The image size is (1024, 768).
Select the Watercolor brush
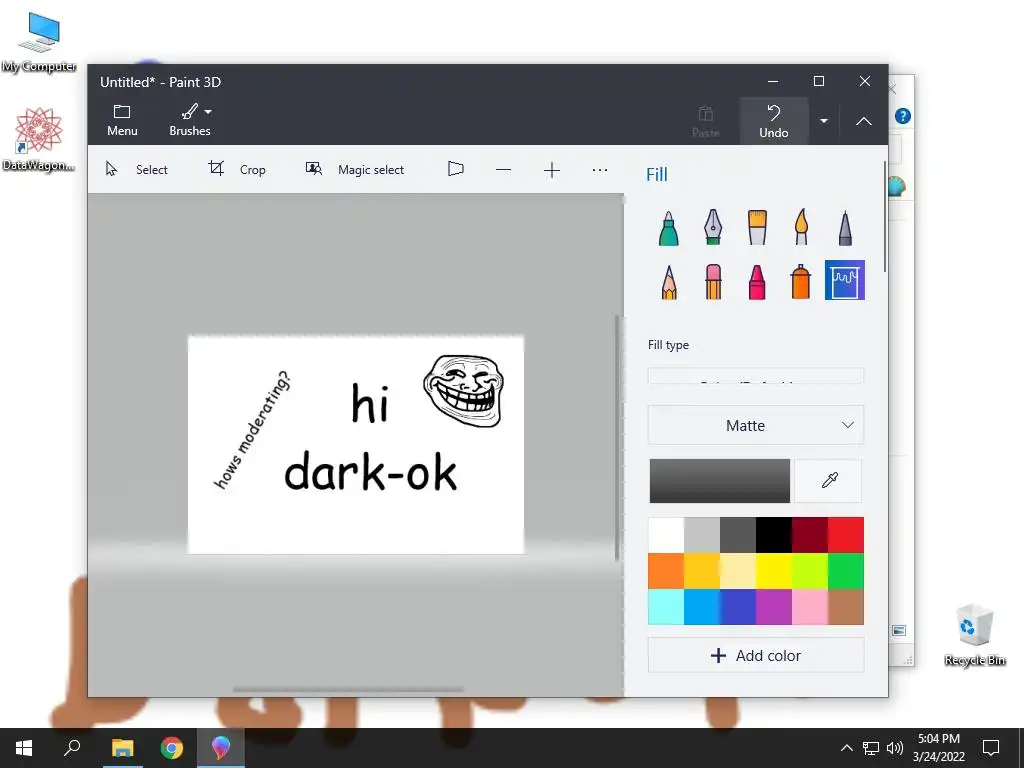(x=801, y=228)
